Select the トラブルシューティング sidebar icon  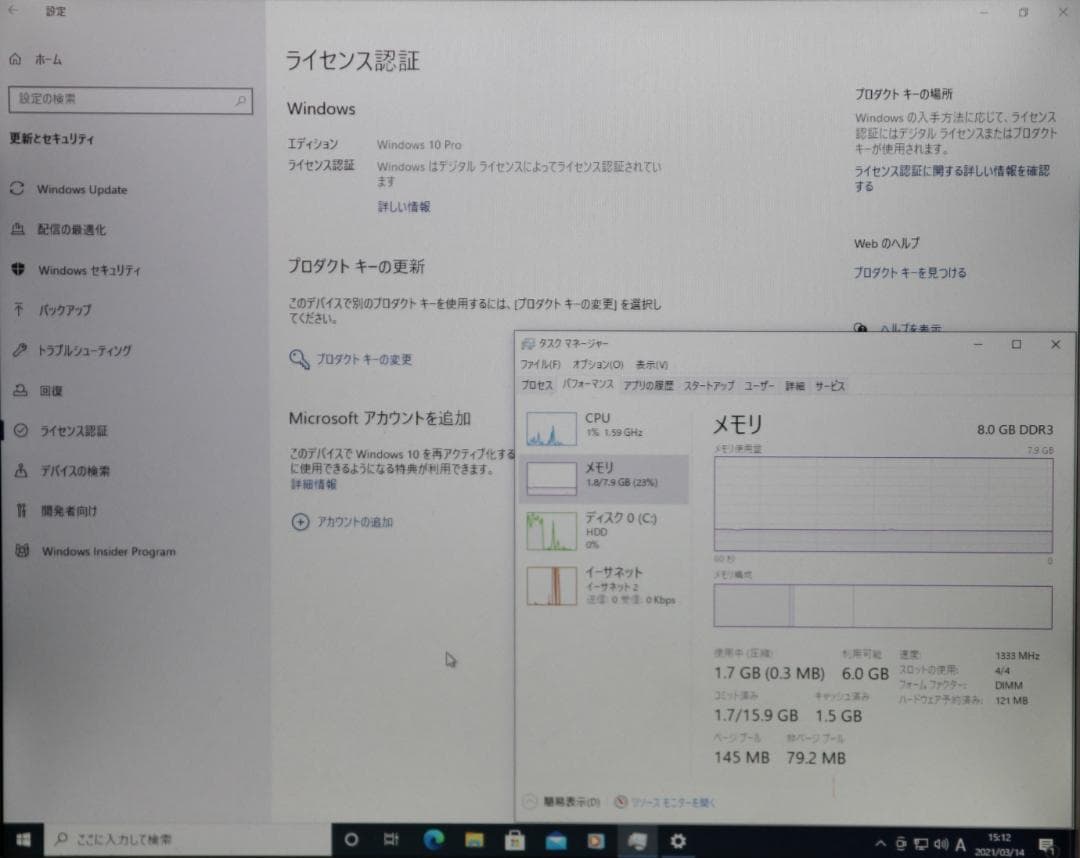coord(17,350)
